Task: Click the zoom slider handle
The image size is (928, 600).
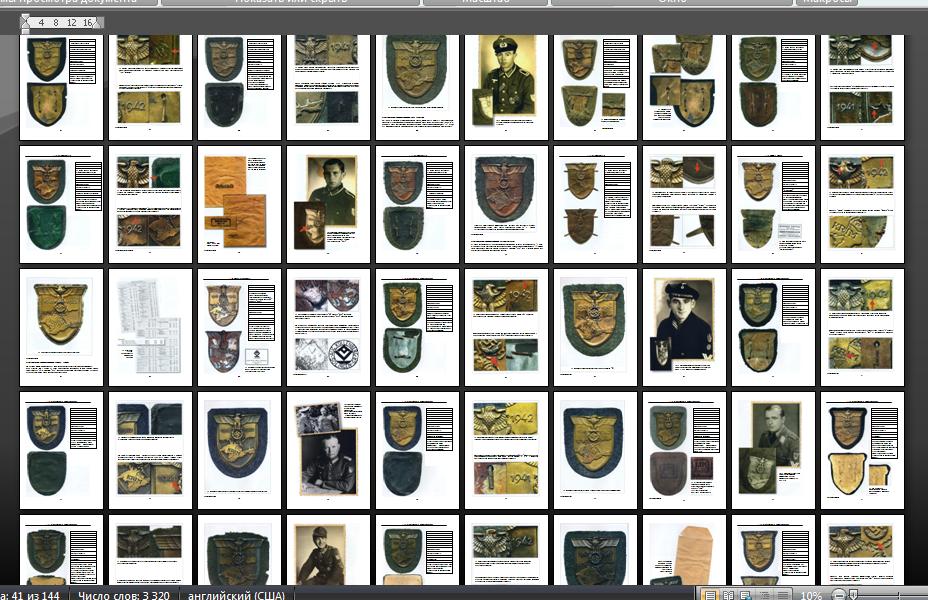Action: tap(853, 595)
